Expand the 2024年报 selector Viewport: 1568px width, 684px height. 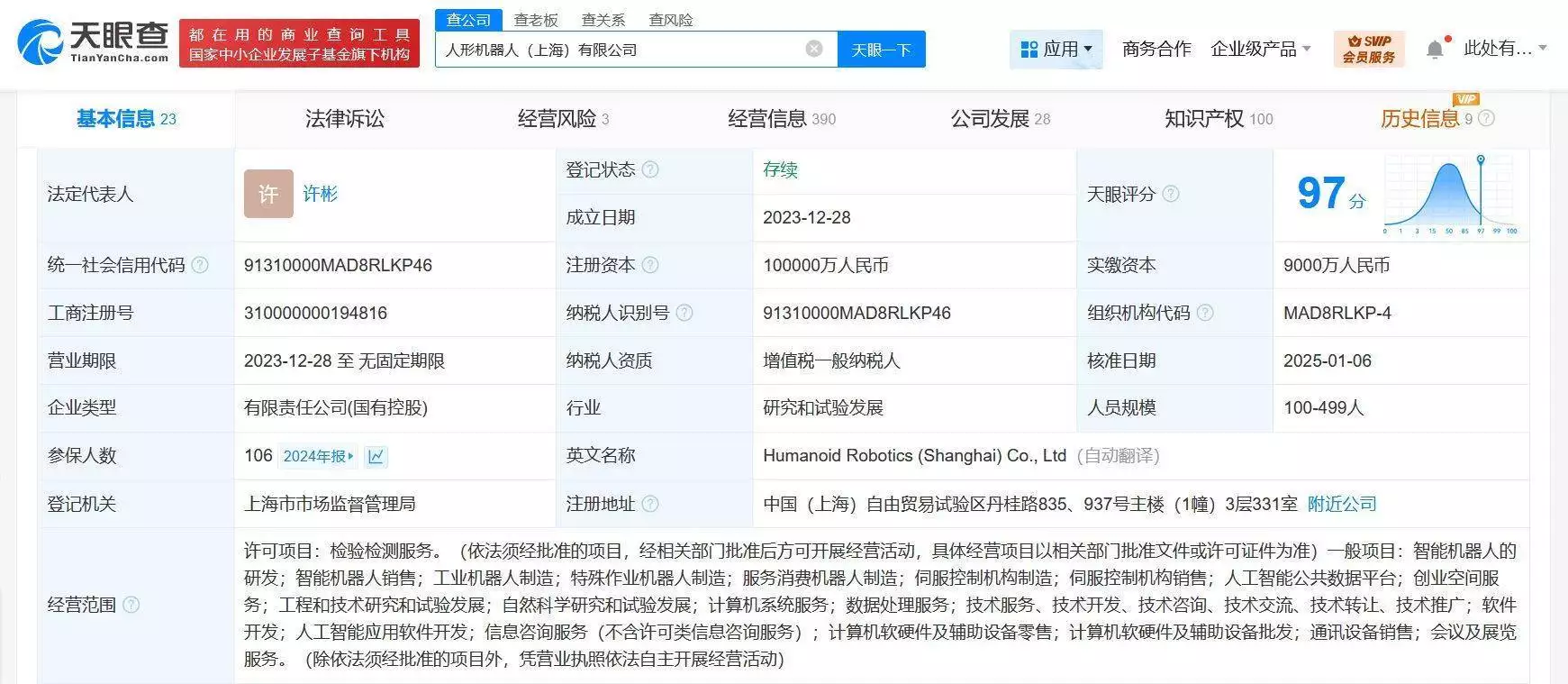point(319,456)
